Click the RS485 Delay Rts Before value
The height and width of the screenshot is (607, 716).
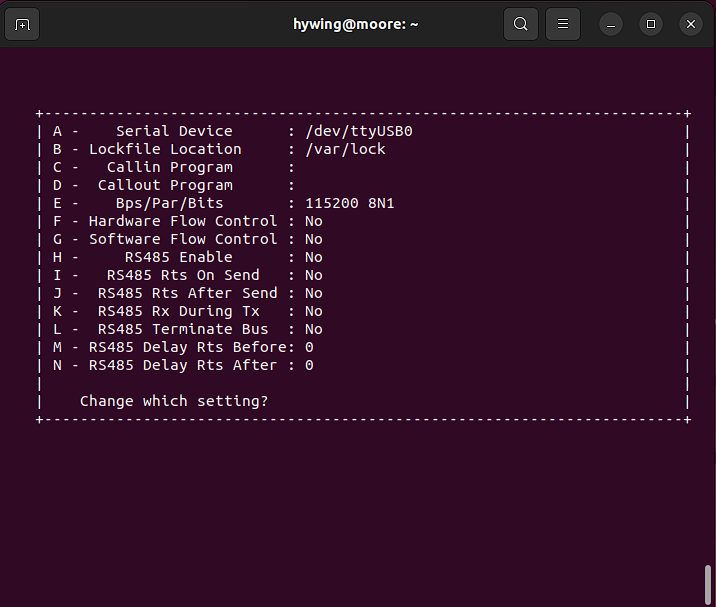tap(309, 347)
